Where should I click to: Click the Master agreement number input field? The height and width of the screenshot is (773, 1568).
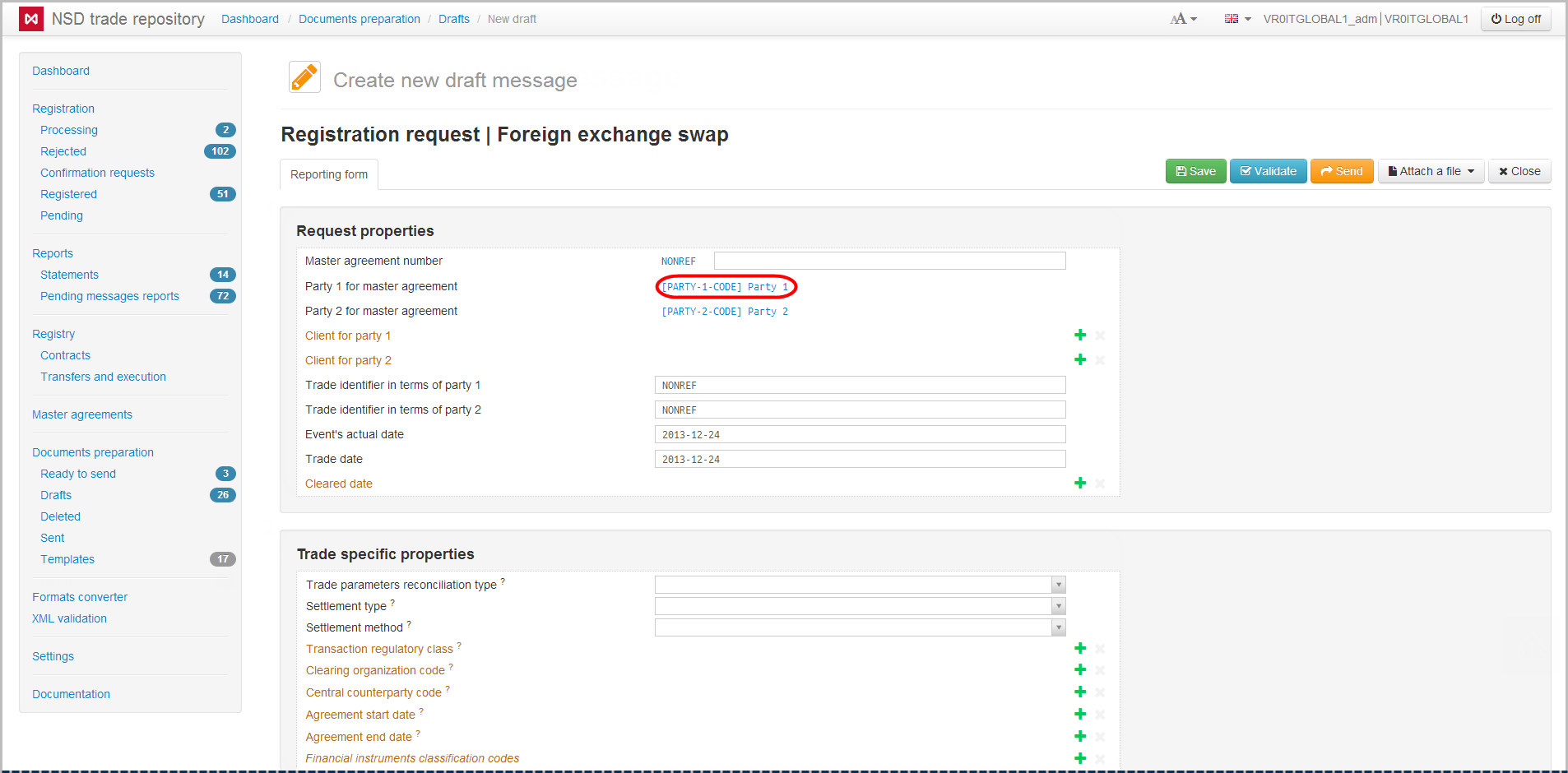(889, 261)
